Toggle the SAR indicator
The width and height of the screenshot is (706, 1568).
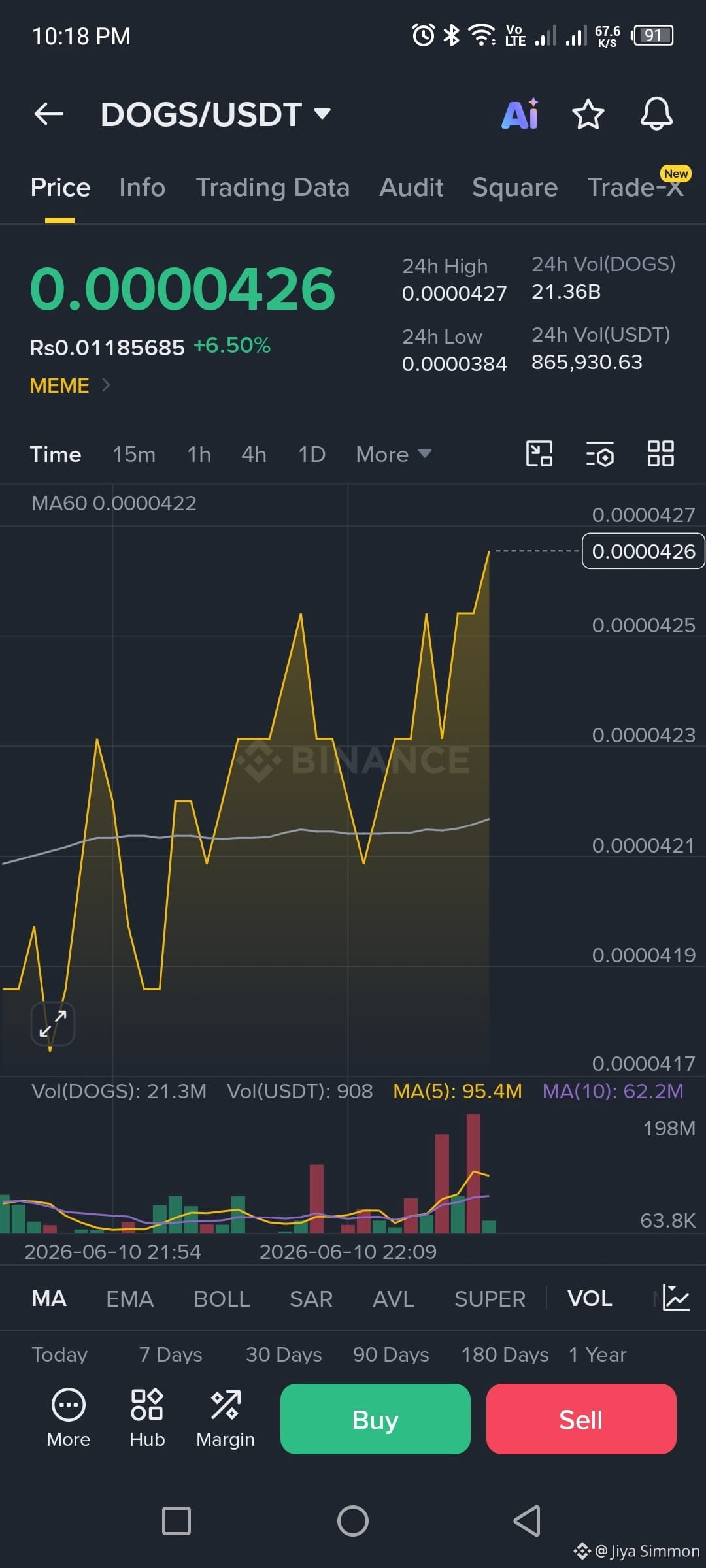(311, 1298)
